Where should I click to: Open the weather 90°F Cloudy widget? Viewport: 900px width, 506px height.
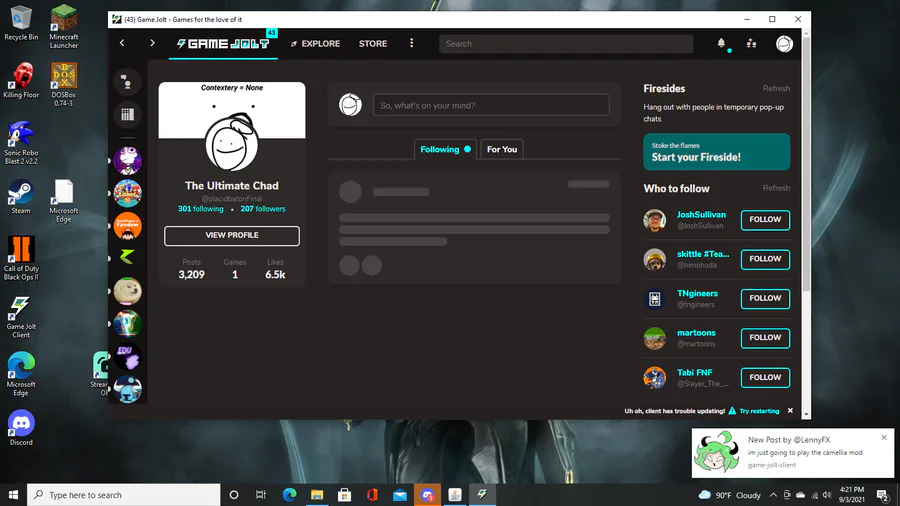click(x=729, y=495)
